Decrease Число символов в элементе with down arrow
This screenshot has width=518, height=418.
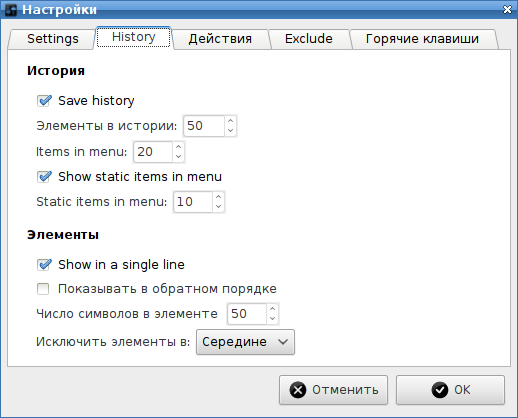click(272, 319)
